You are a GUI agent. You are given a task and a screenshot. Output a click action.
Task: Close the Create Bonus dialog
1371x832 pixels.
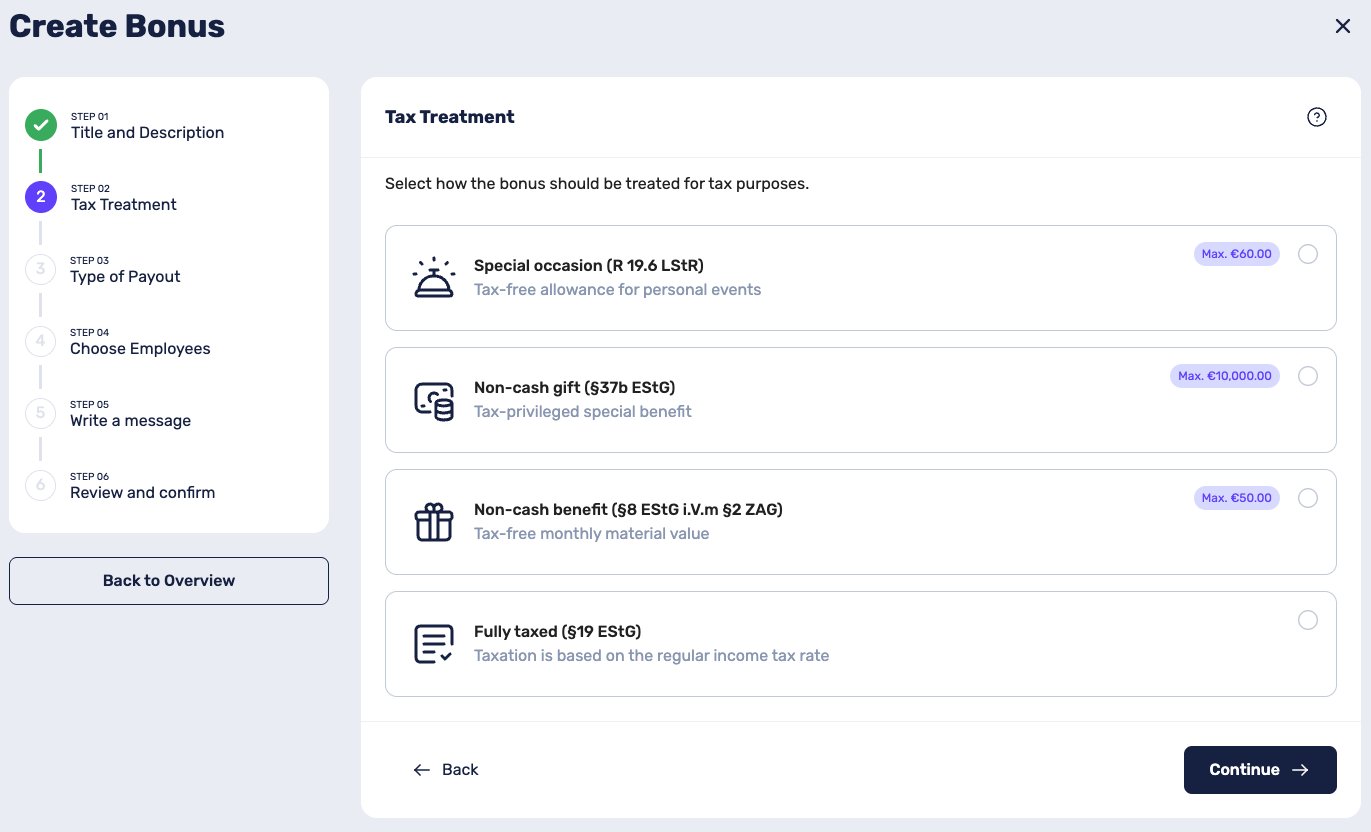coord(1343,27)
